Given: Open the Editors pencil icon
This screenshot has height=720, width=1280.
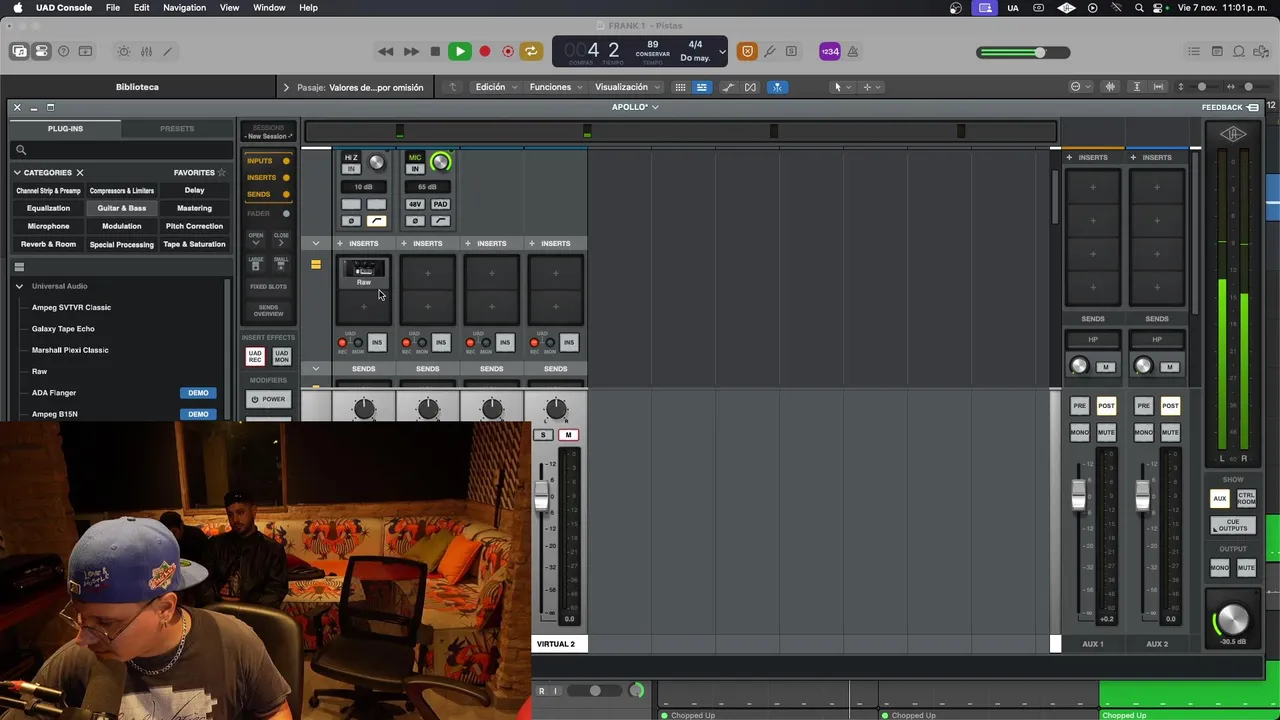Looking at the screenshot, I should [168, 51].
